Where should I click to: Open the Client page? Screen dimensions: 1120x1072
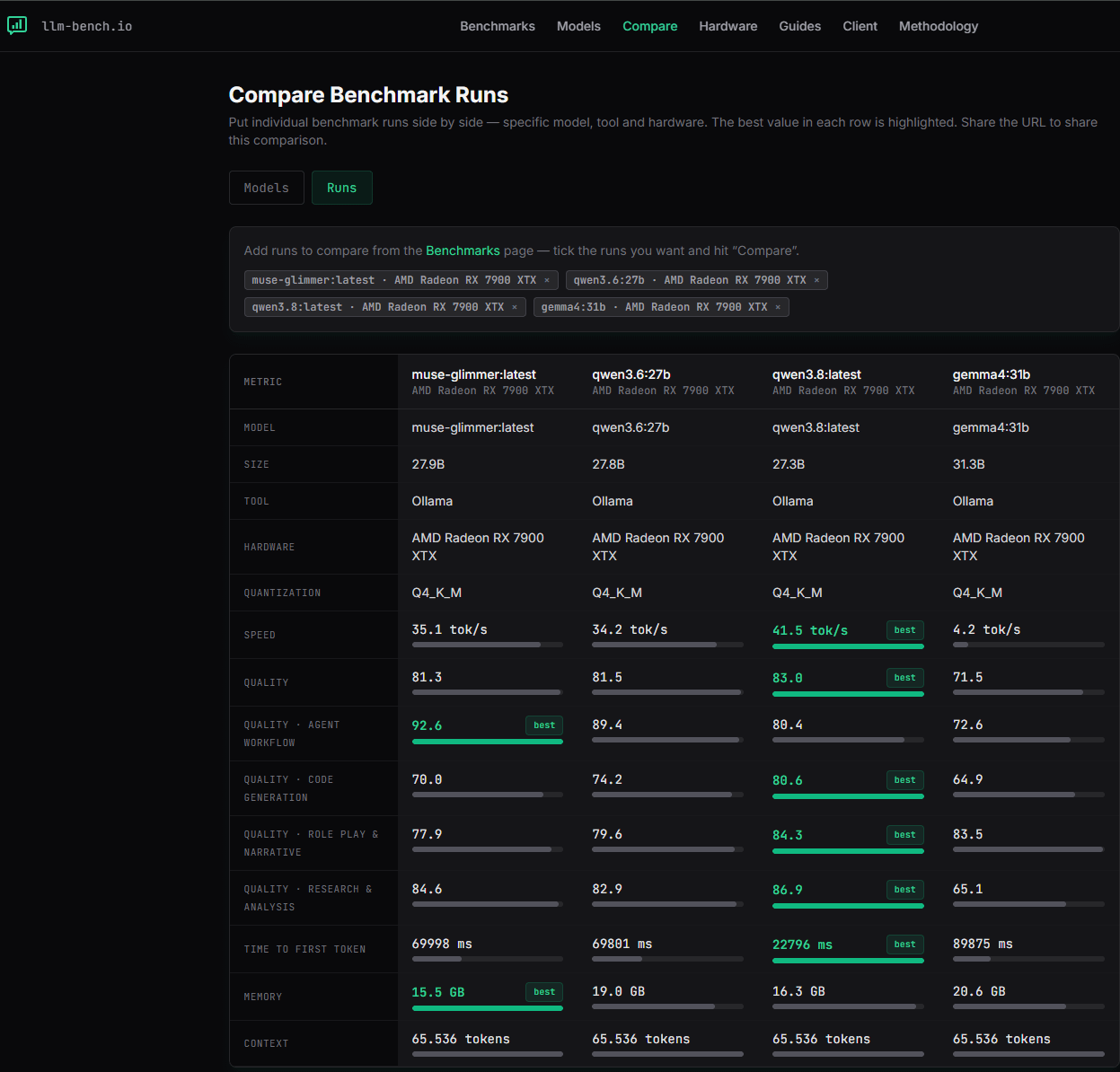click(x=860, y=26)
